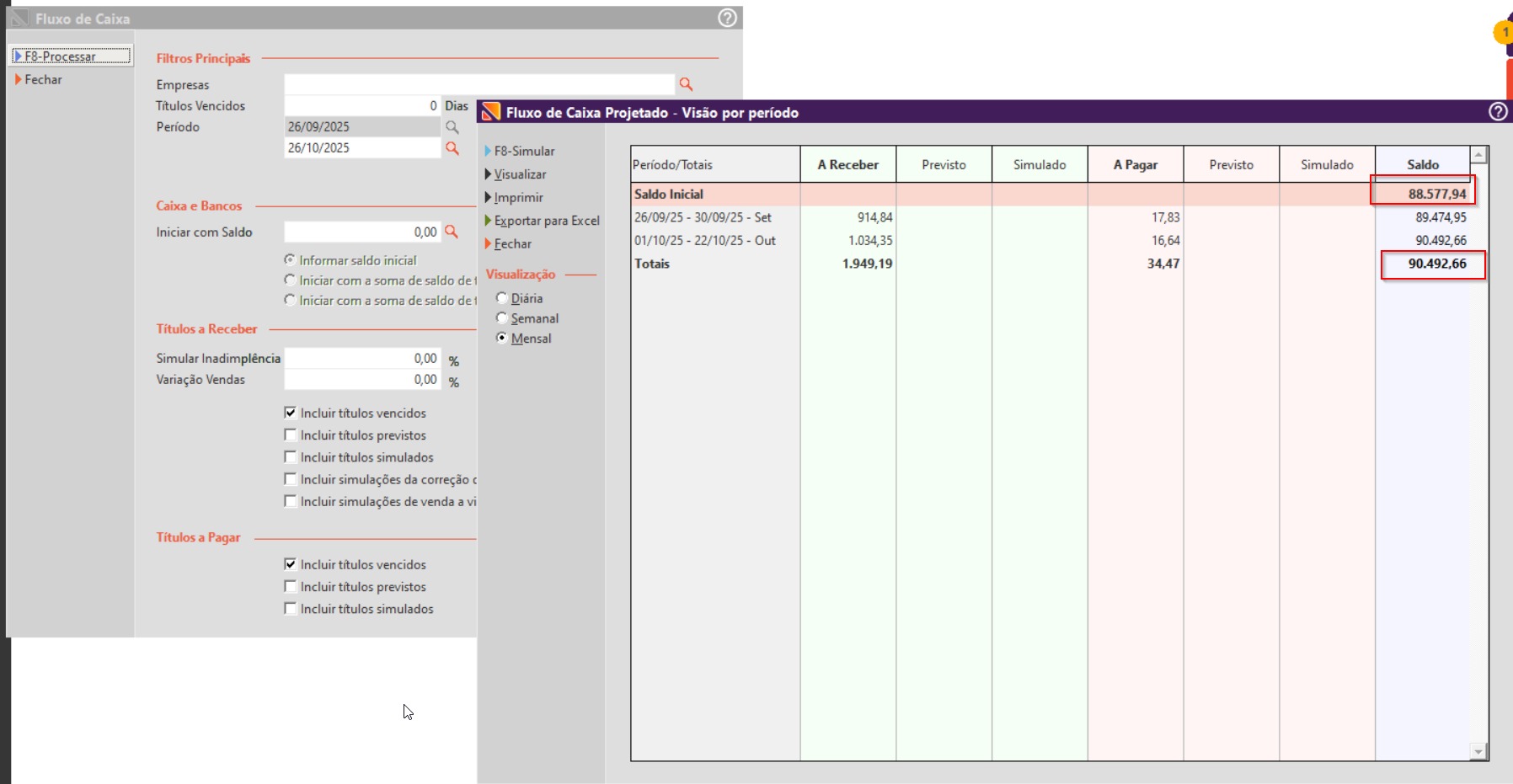Open the lookup beside Iniciar com Saldo
The width and height of the screenshot is (1513, 784).
coord(452,232)
